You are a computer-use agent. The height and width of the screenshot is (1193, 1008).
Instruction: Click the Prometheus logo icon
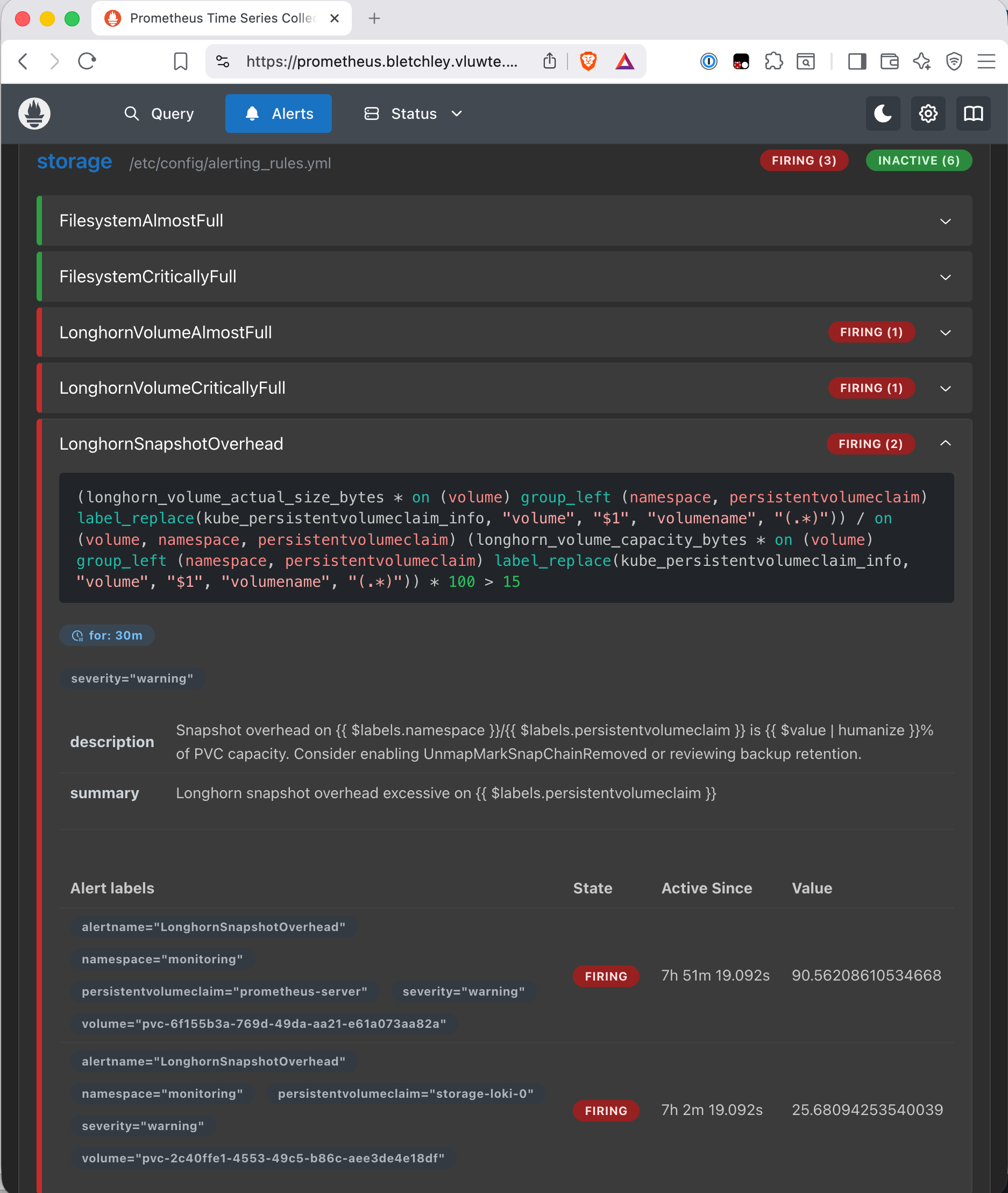point(34,113)
